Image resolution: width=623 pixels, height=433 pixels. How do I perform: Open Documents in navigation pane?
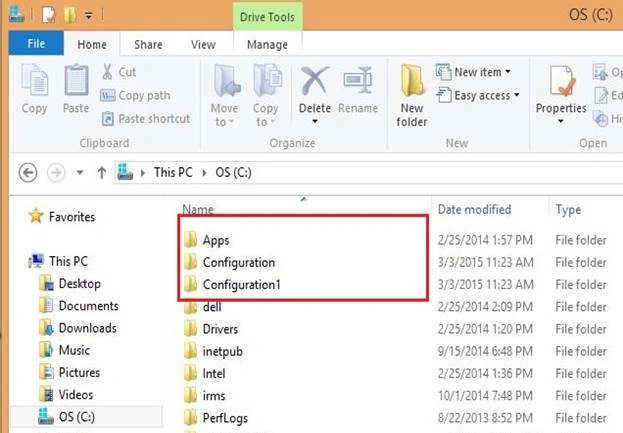(x=79, y=306)
